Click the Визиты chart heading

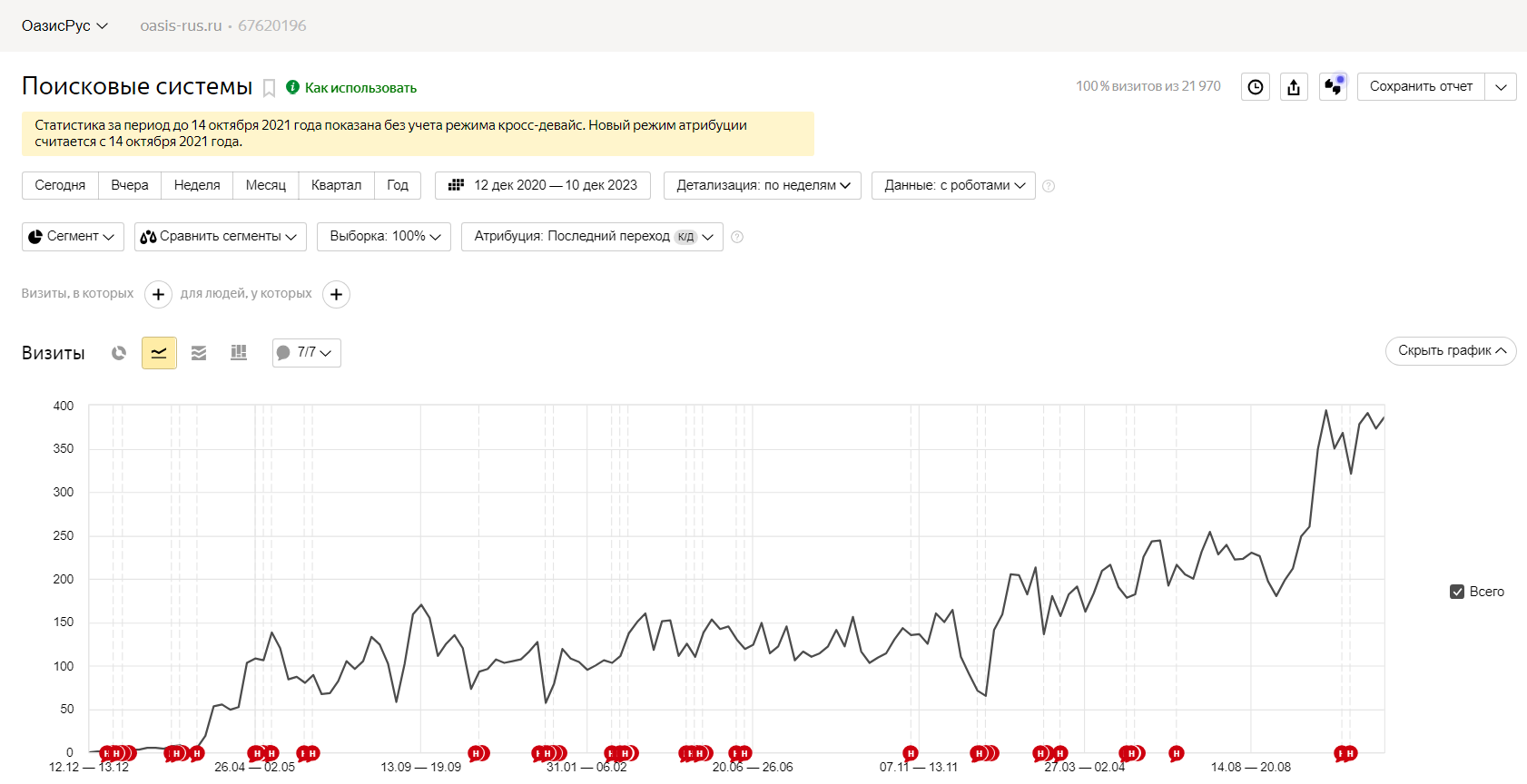pyautogui.click(x=54, y=353)
